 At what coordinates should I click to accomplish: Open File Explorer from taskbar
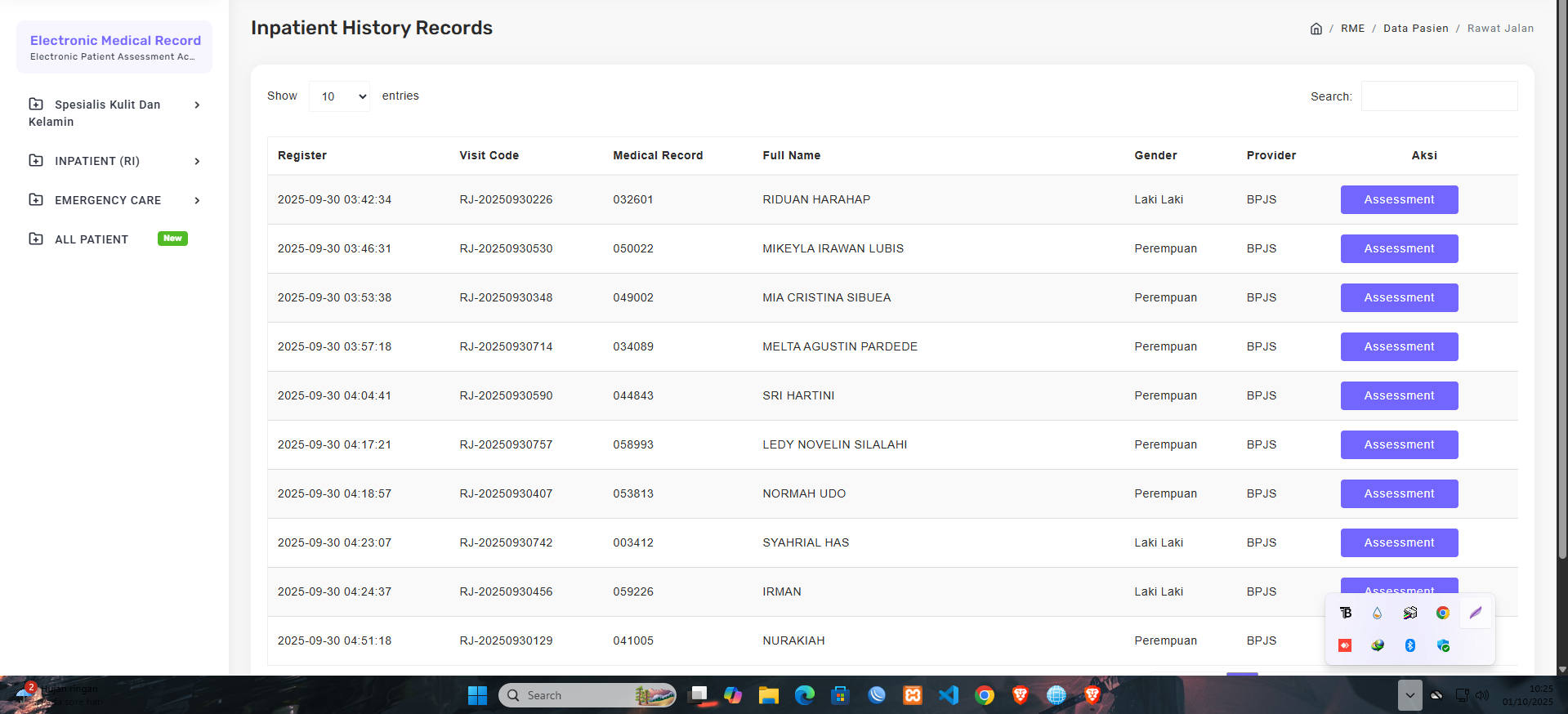click(x=769, y=695)
